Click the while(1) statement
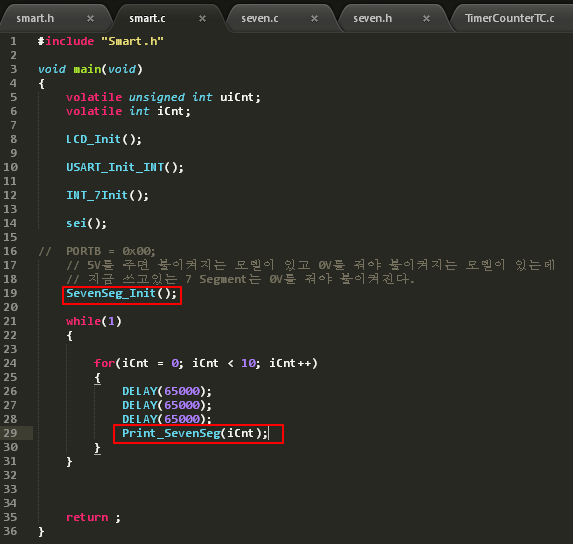Image resolution: width=573 pixels, height=544 pixels. point(94,321)
